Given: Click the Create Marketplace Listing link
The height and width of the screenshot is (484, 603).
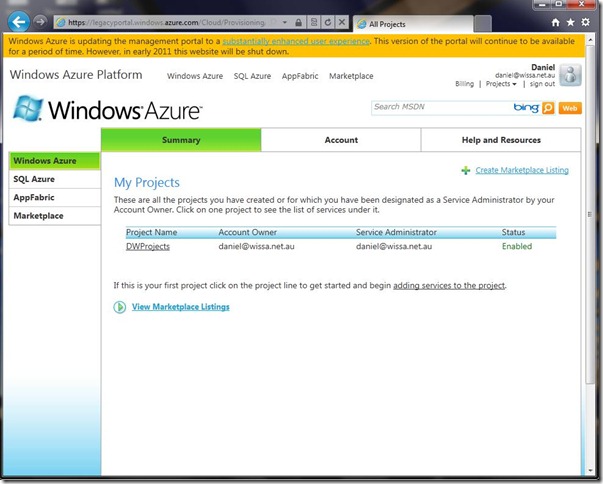Looking at the screenshot, I should [x=522, y=170].
